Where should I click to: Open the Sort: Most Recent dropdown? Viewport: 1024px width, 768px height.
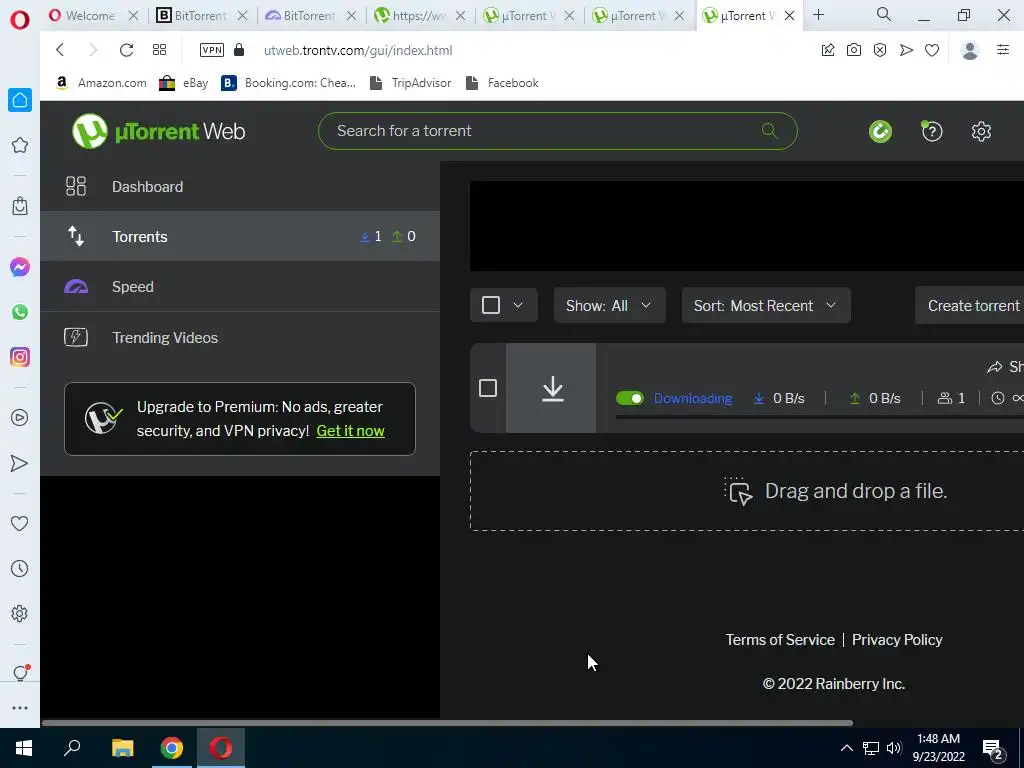tap(766, 306)
